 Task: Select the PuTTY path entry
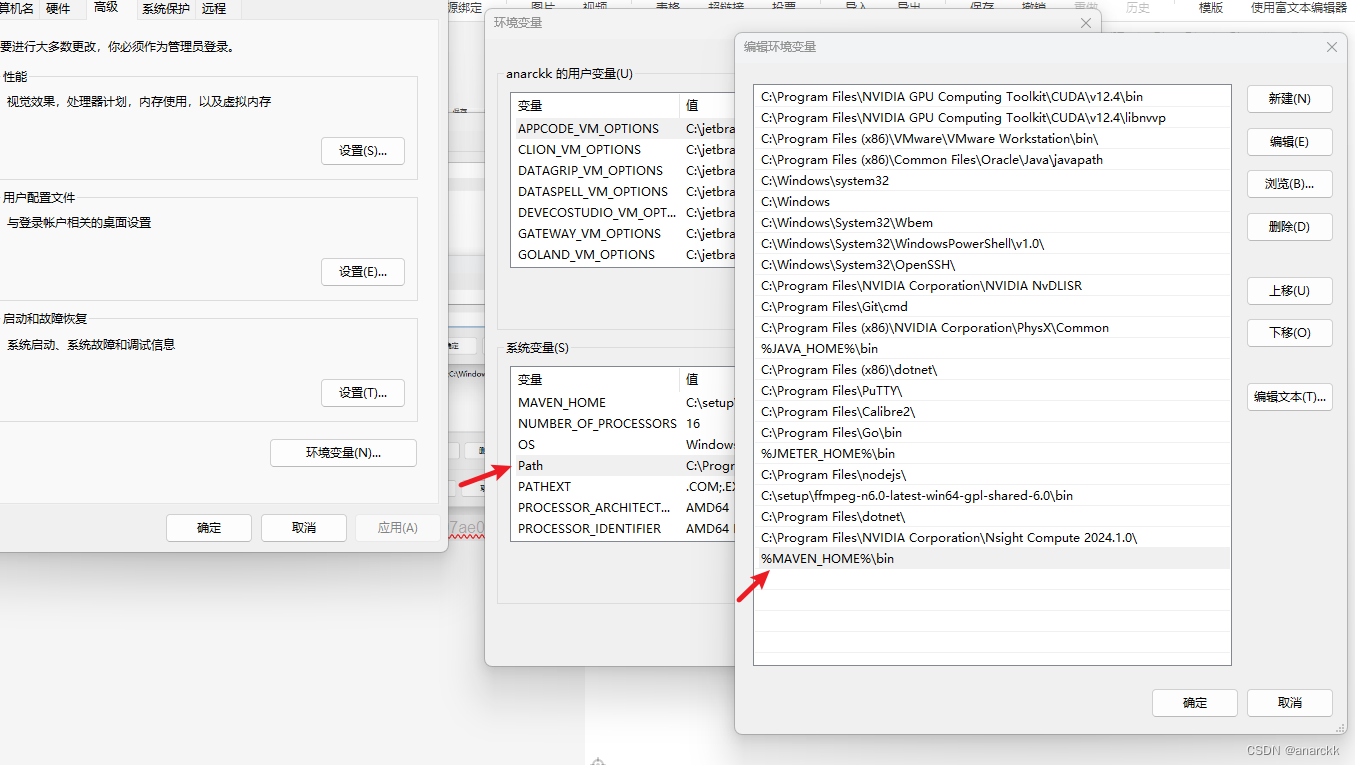(x=992, y=391)
